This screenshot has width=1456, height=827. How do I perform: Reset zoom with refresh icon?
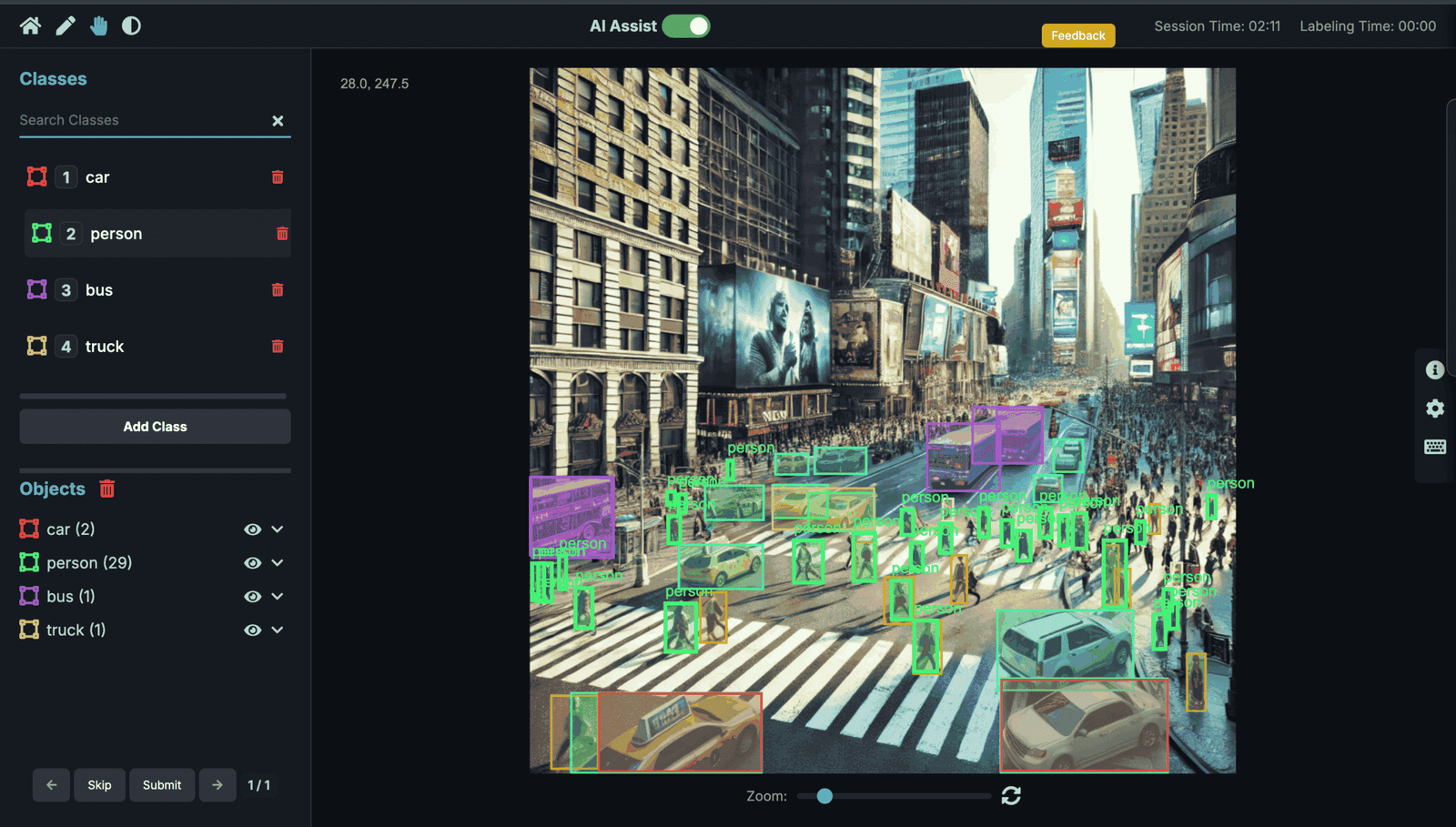tap(1011, 796)
